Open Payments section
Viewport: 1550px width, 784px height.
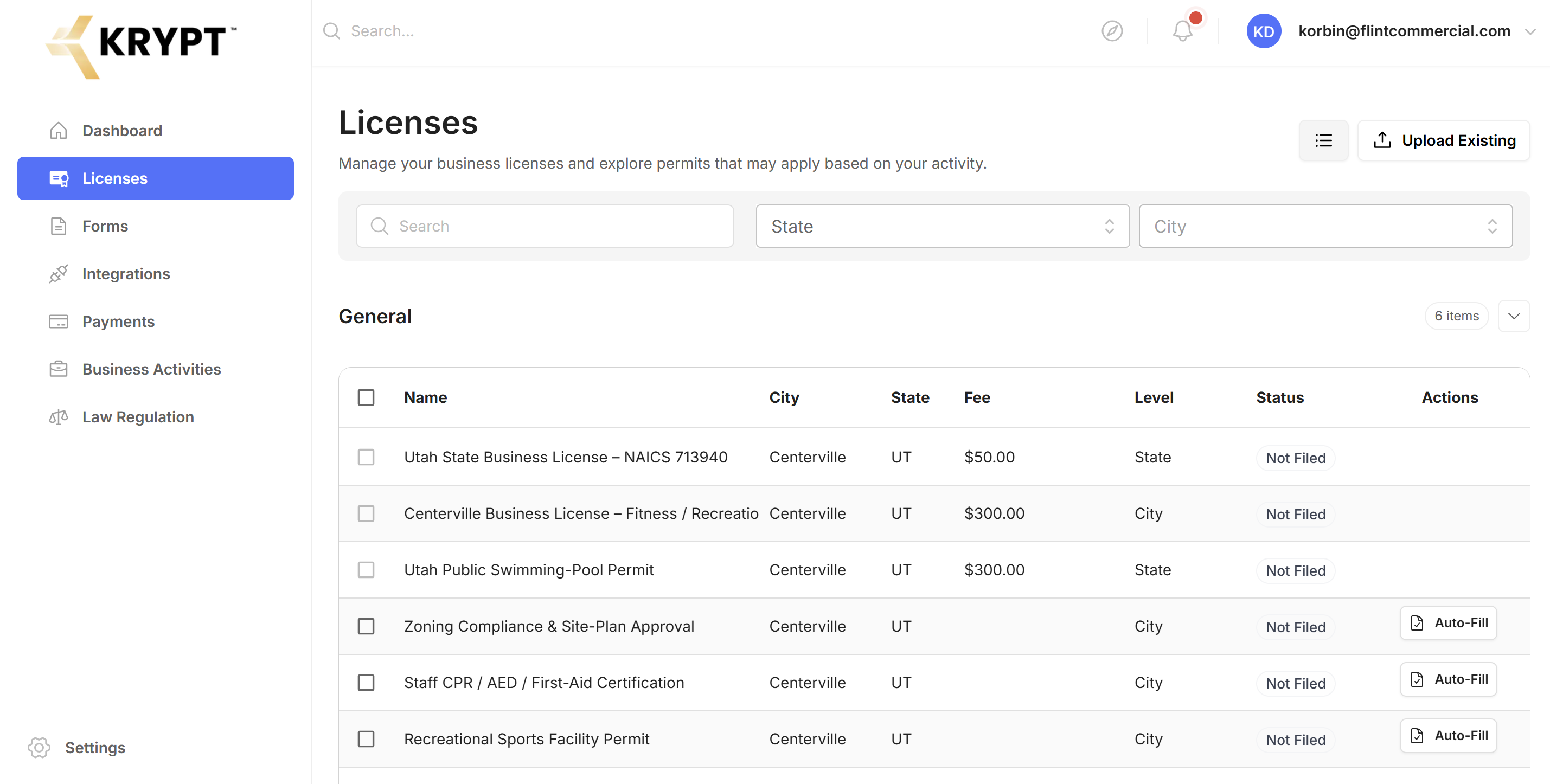coord(155,322)
